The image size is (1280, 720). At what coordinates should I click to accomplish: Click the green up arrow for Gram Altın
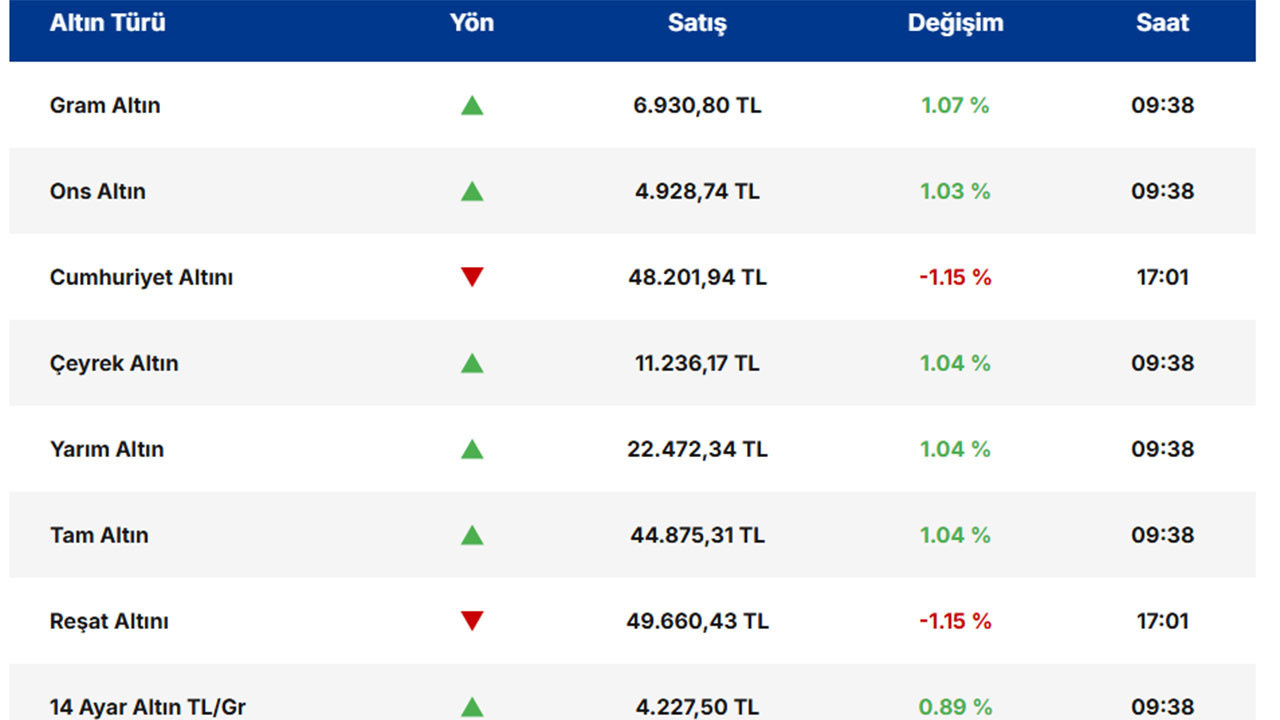[472, 105]
